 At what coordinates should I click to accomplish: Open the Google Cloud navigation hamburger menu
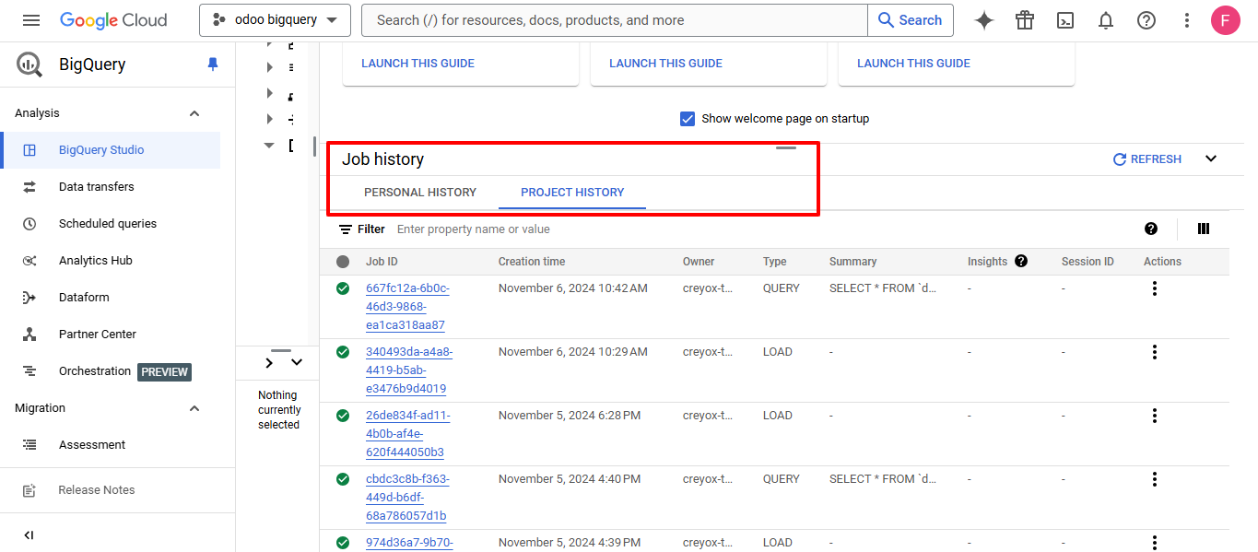tap(31, 20)
